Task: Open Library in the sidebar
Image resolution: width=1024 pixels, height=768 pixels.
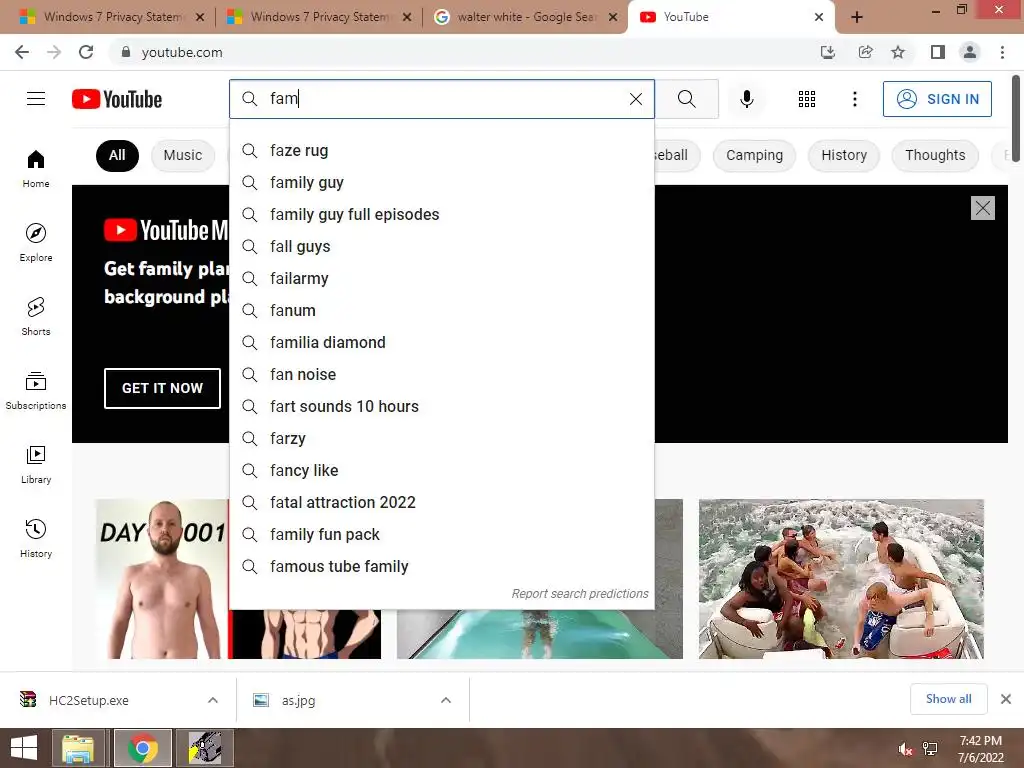Action: click(x=36, y=464)
